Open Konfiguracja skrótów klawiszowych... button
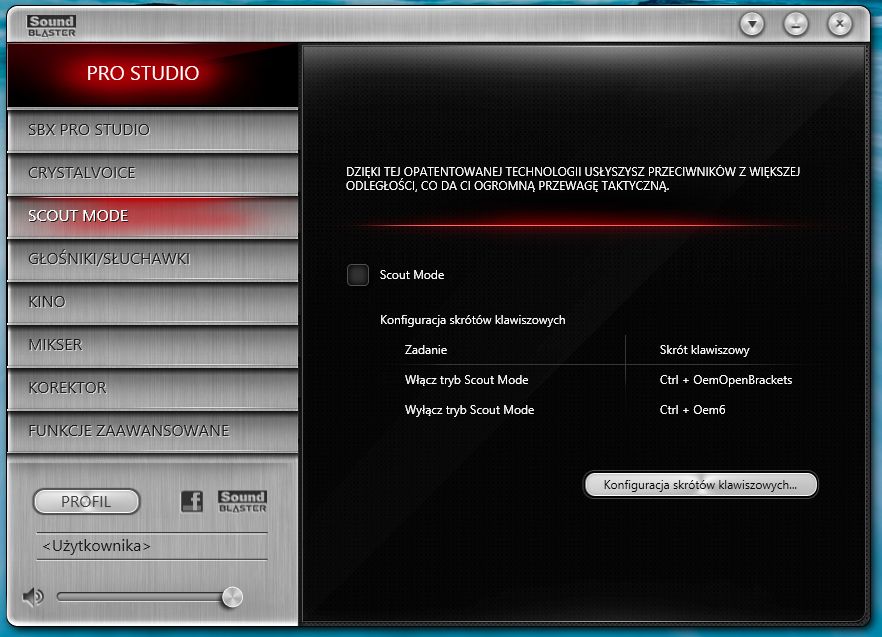Viewport: 882px width, 637px height. [x=700, y=485]
